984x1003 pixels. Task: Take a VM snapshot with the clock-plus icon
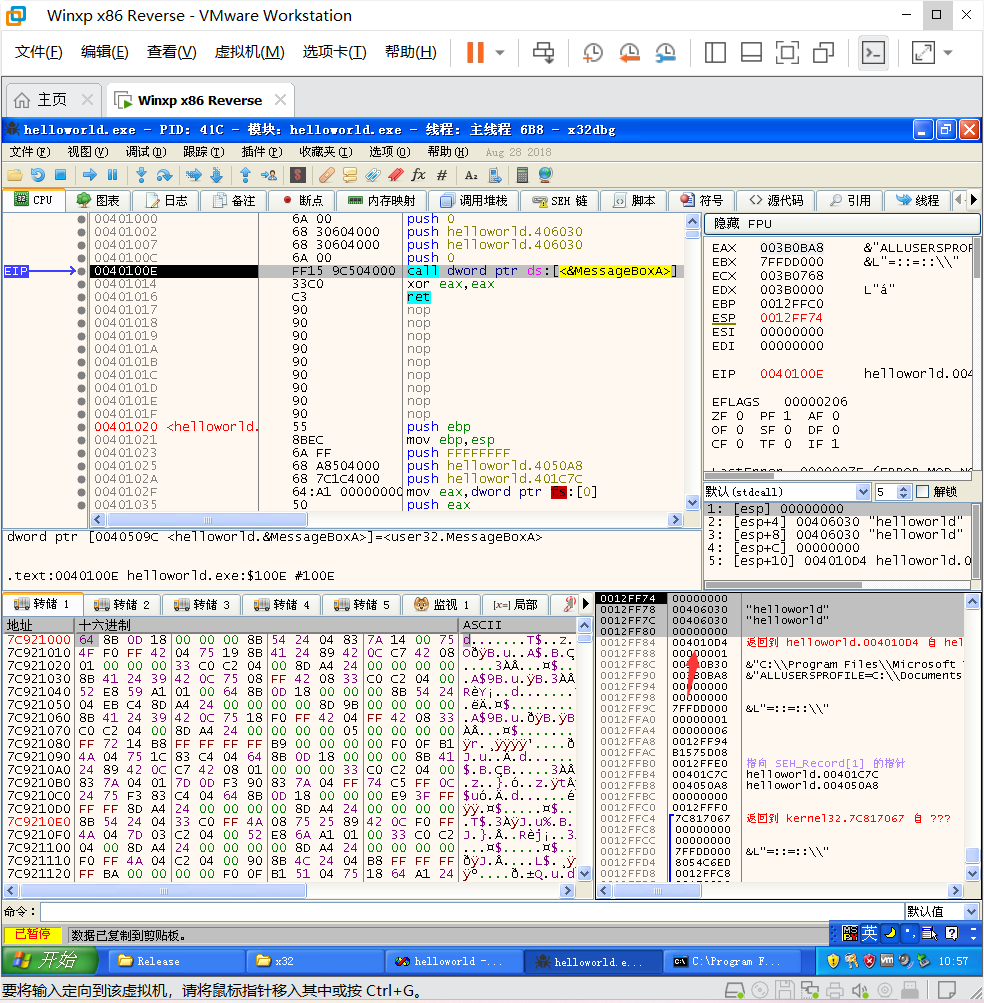tap(593, 52)
